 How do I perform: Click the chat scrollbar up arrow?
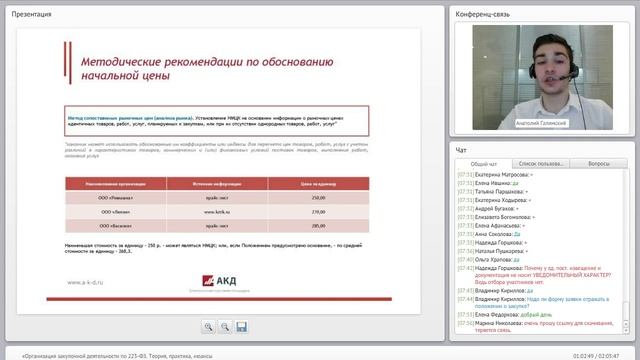coord(627,324)
